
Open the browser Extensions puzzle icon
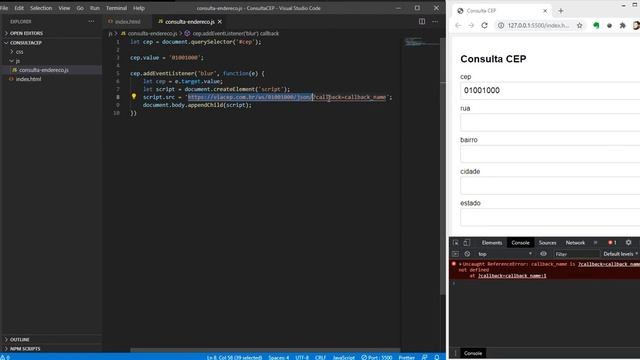(x=622, y=25)
